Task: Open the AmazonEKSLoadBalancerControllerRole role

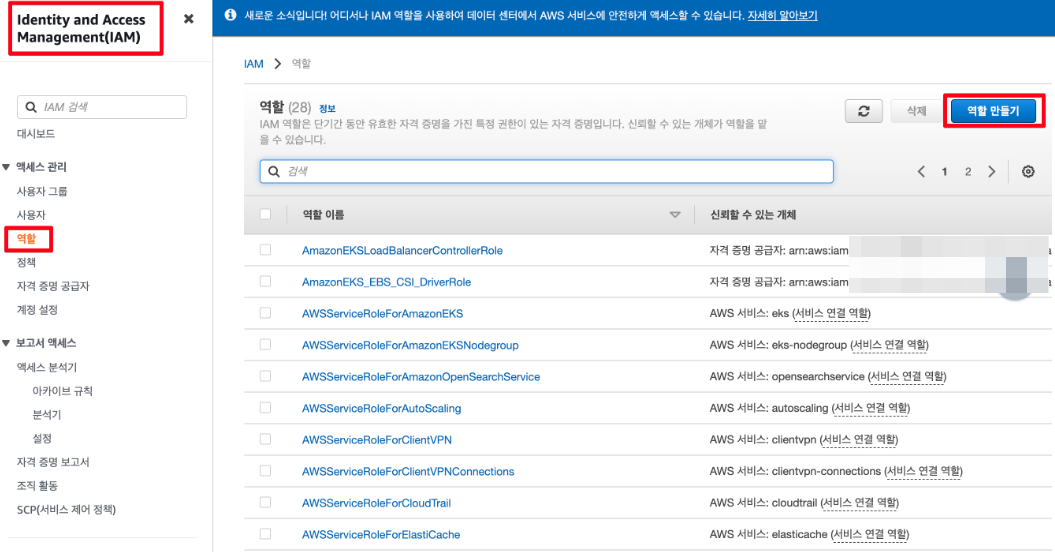Action: pos(402,250)
